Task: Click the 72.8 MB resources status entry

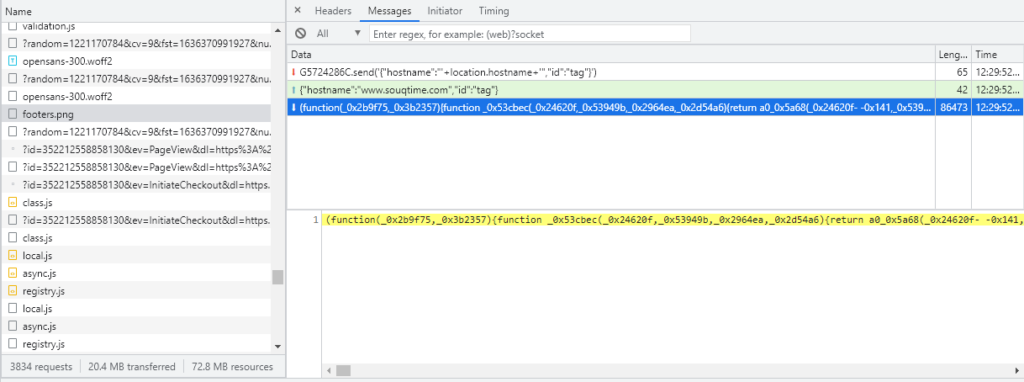Action: click(232, 367)
